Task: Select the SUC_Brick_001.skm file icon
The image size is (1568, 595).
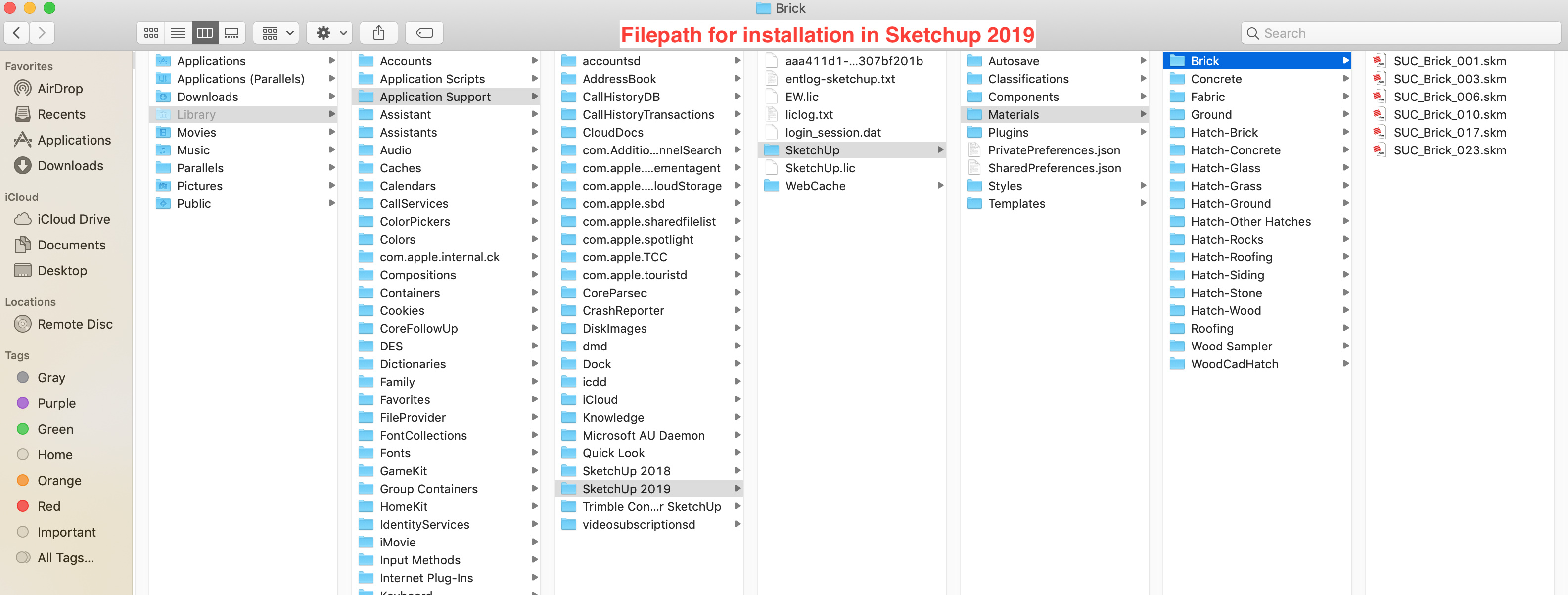Action: click(1380, 61)
